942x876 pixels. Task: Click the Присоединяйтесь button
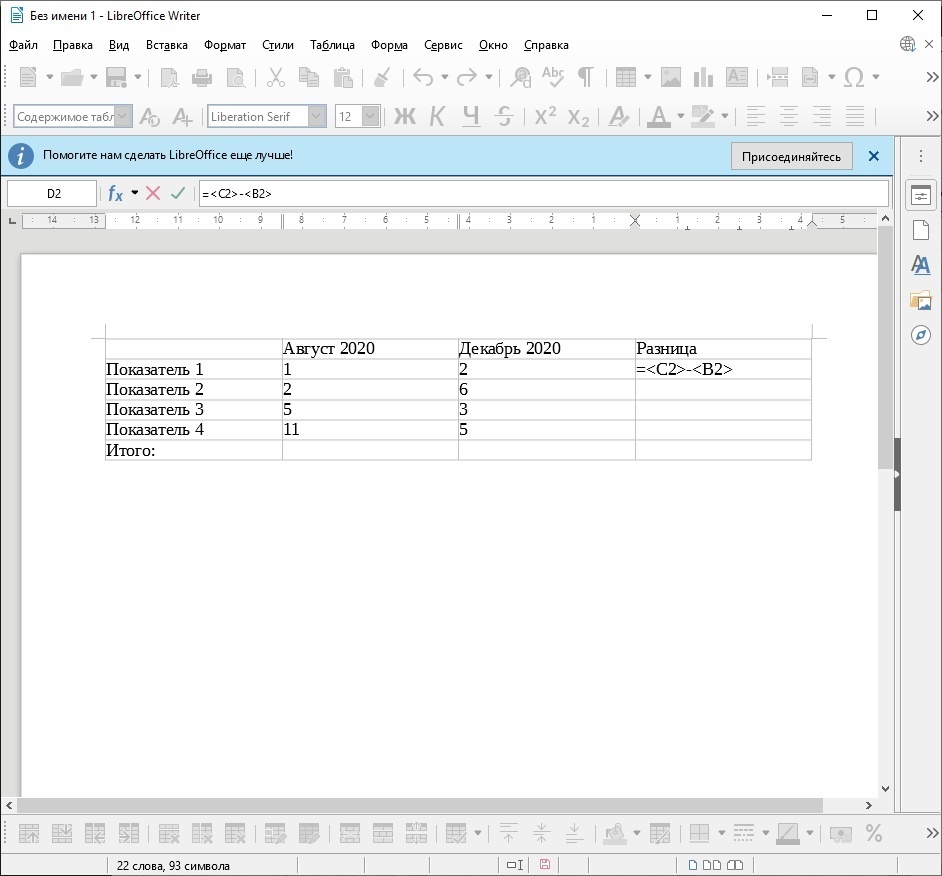(x=791, y=157)
